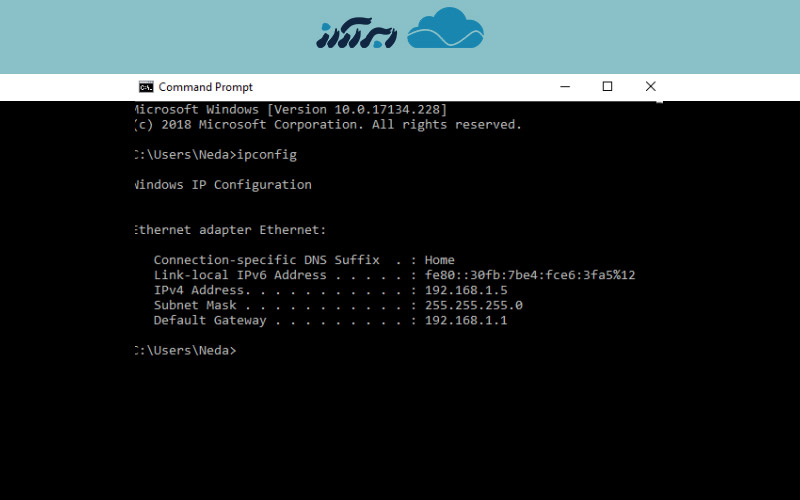Click the "Command Prompt" title text
Viewport: 800px width, 500px height.
pos(206,87)
